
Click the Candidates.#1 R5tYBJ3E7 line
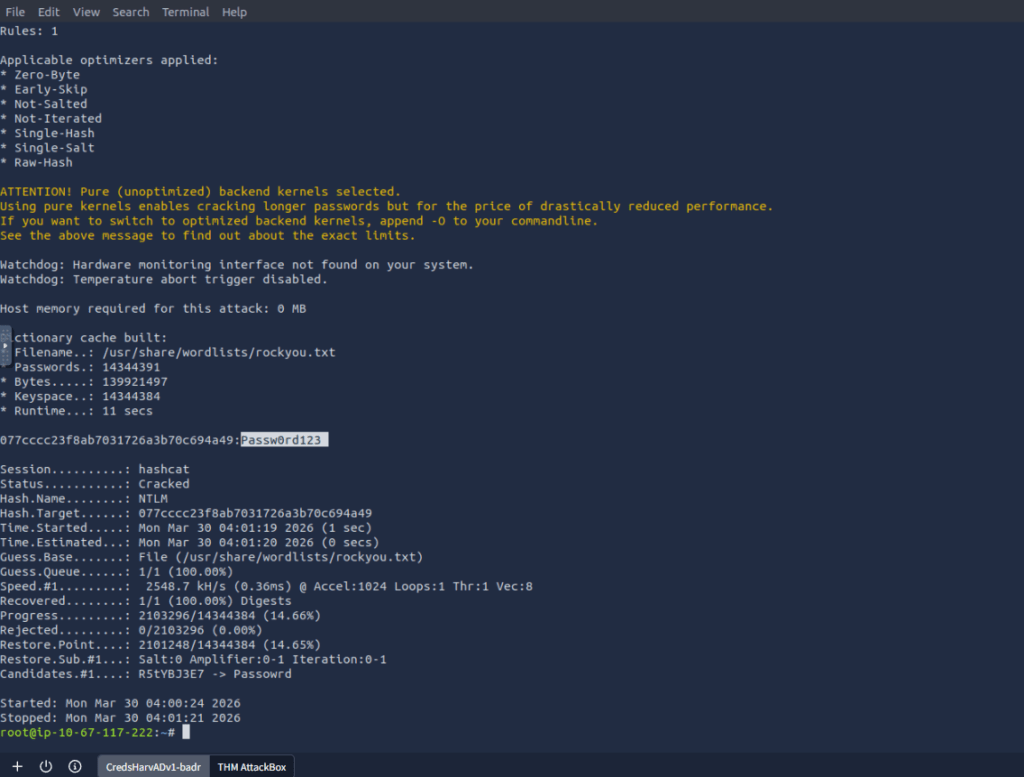[x=146, y=674]
